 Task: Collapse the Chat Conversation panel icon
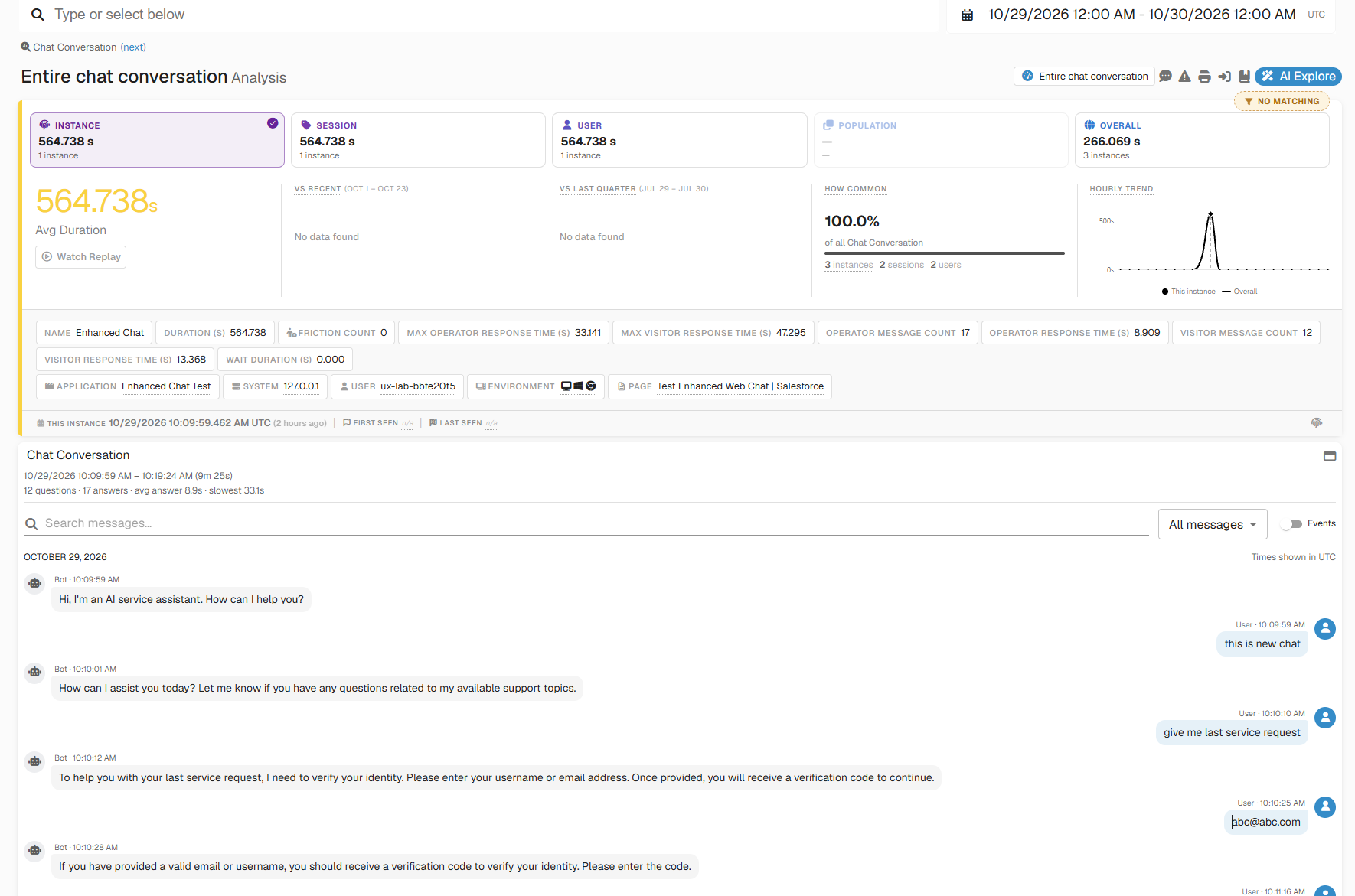pyautogui.click(x=1330, y=456)
